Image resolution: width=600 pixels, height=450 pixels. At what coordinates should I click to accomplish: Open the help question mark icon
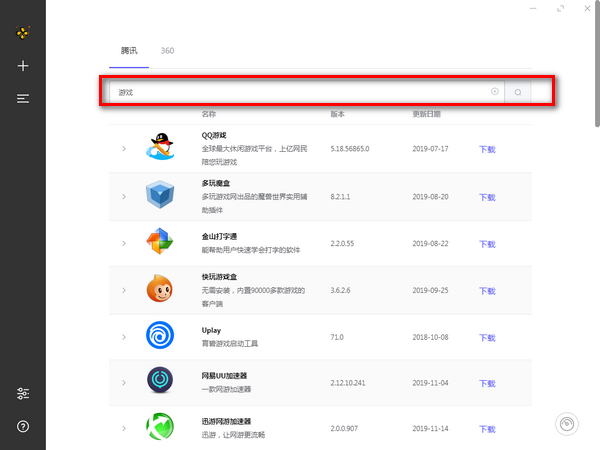click(23, 426)
